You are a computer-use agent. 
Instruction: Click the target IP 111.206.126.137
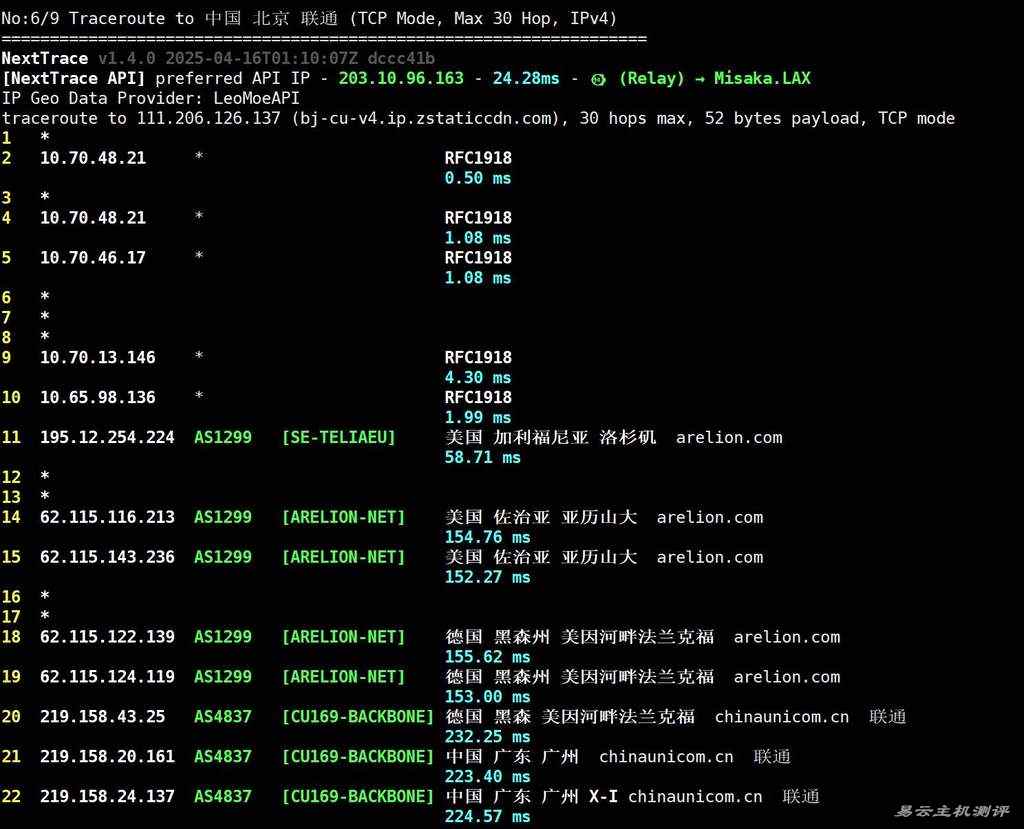(x=208, y=118)
